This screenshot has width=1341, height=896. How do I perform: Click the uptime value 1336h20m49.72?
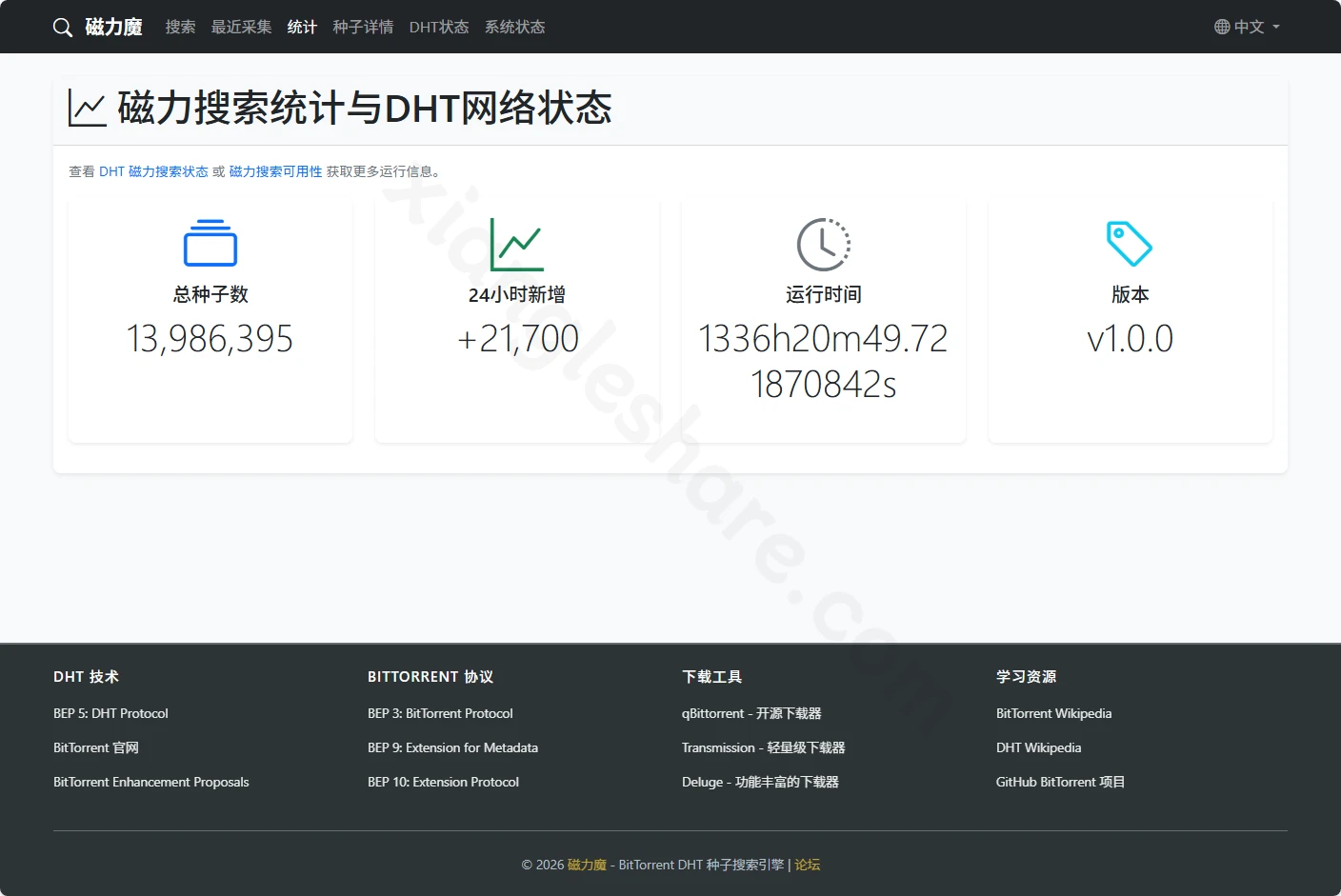click(824, 362)
